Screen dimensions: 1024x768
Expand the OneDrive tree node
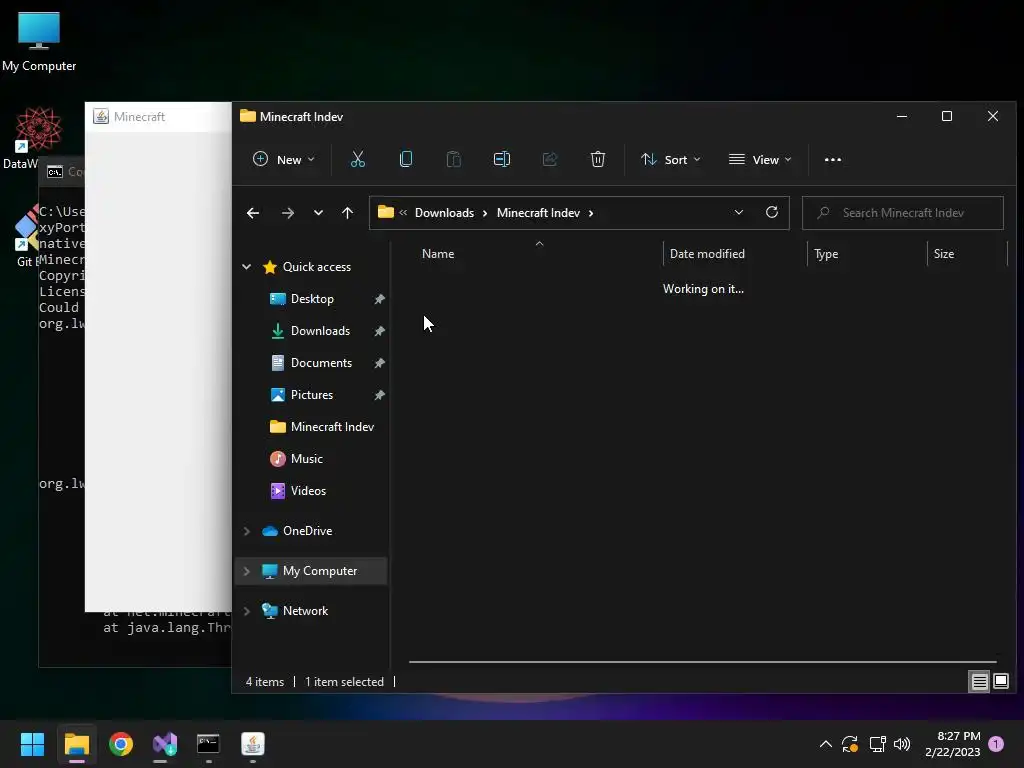click(x=247, y=531)
